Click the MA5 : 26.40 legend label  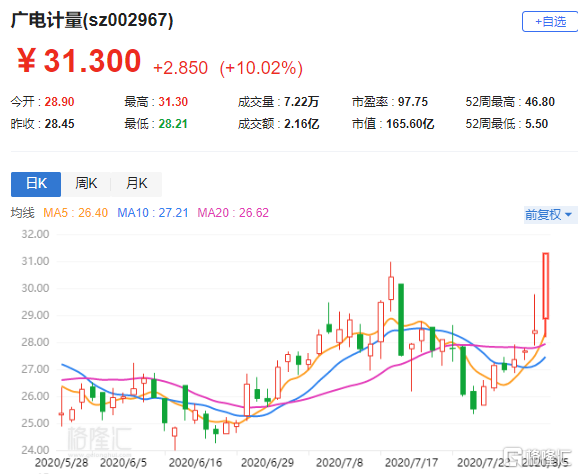(76, 213)
